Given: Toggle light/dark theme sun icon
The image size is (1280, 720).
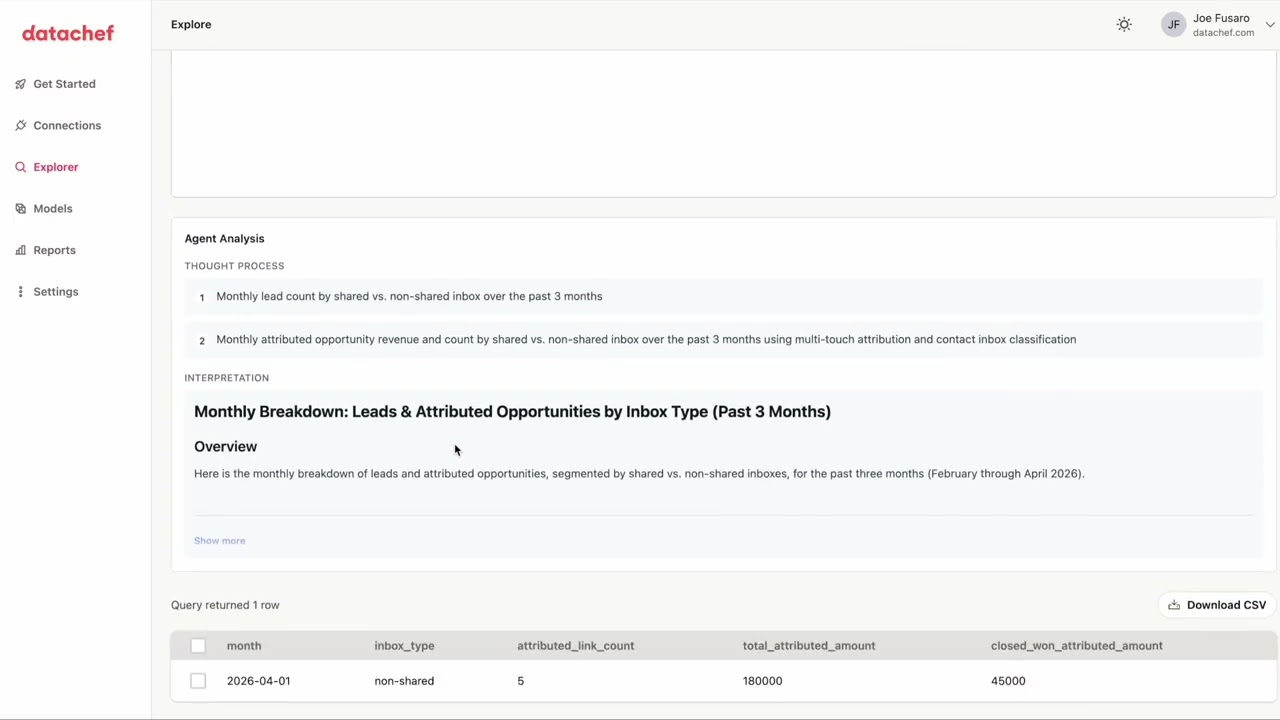Looking at the screenshot, I should (1124, 24).
